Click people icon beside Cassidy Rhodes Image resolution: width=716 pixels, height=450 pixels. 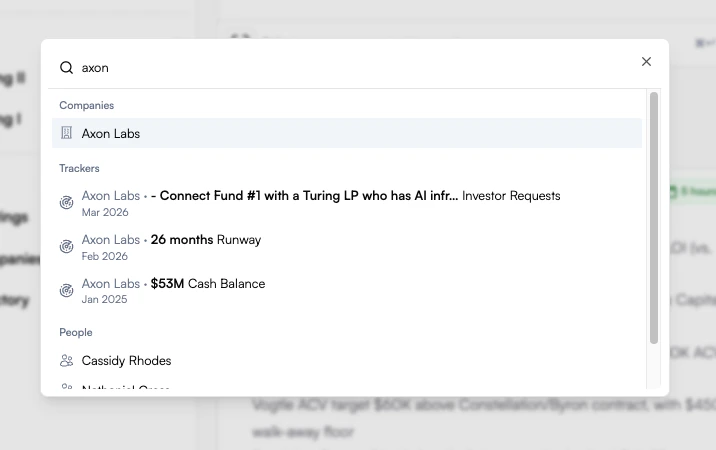(x=67, y=360)
